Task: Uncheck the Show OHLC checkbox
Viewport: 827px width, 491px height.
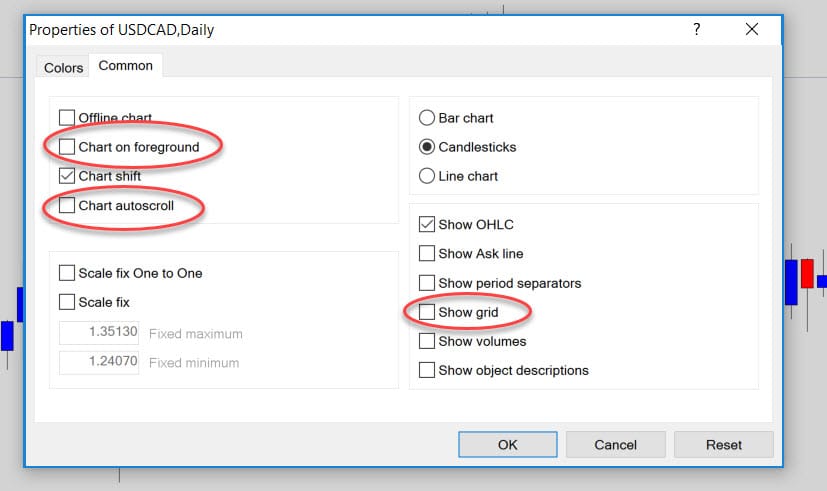Action: pyautogui.click(x=427, y=224)
